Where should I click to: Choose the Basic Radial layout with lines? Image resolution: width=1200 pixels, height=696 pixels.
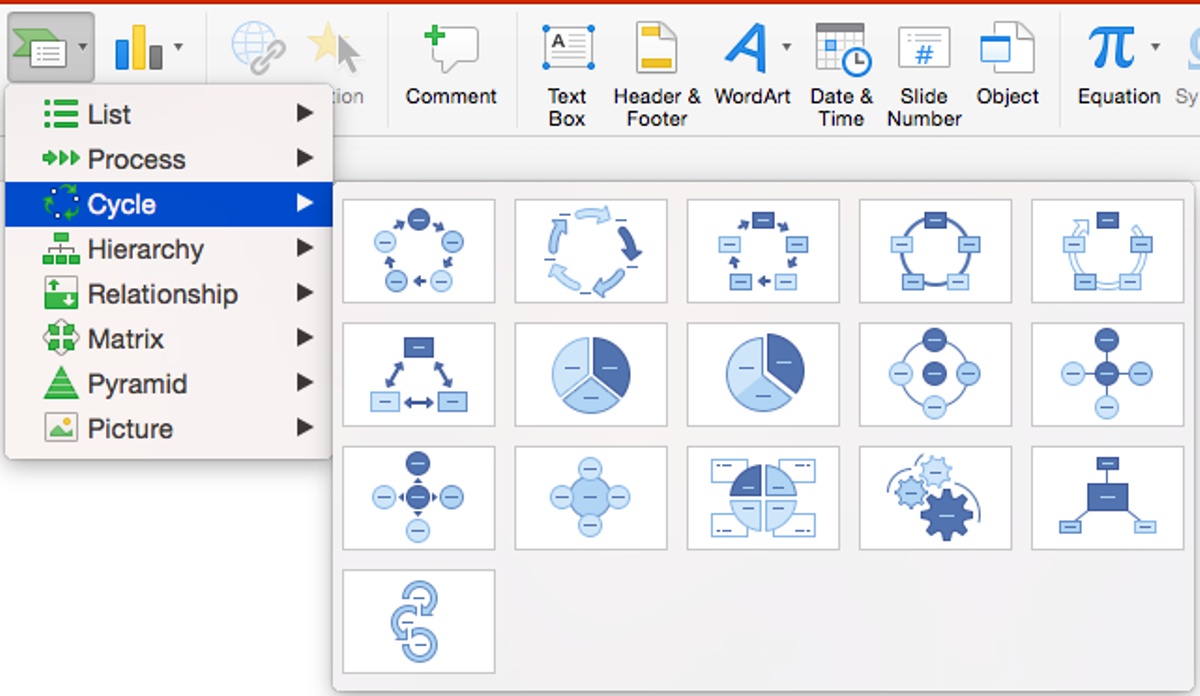1107,375
